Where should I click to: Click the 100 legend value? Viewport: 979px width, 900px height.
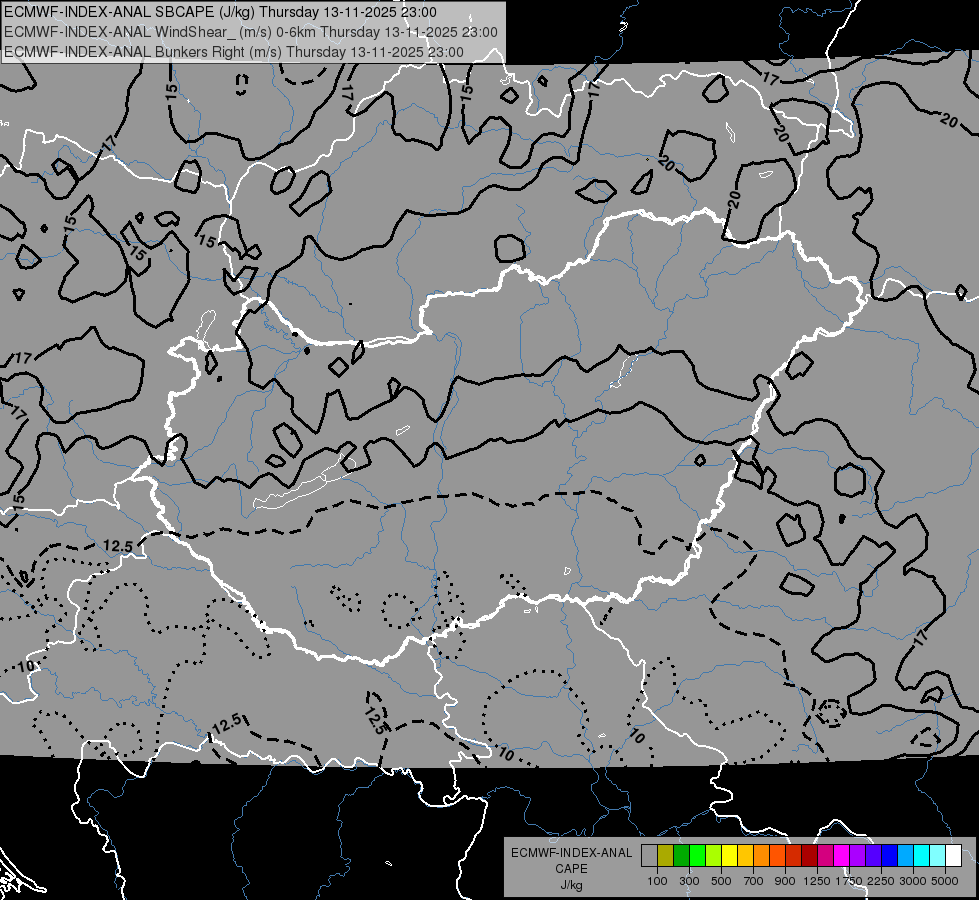(657, 881)
